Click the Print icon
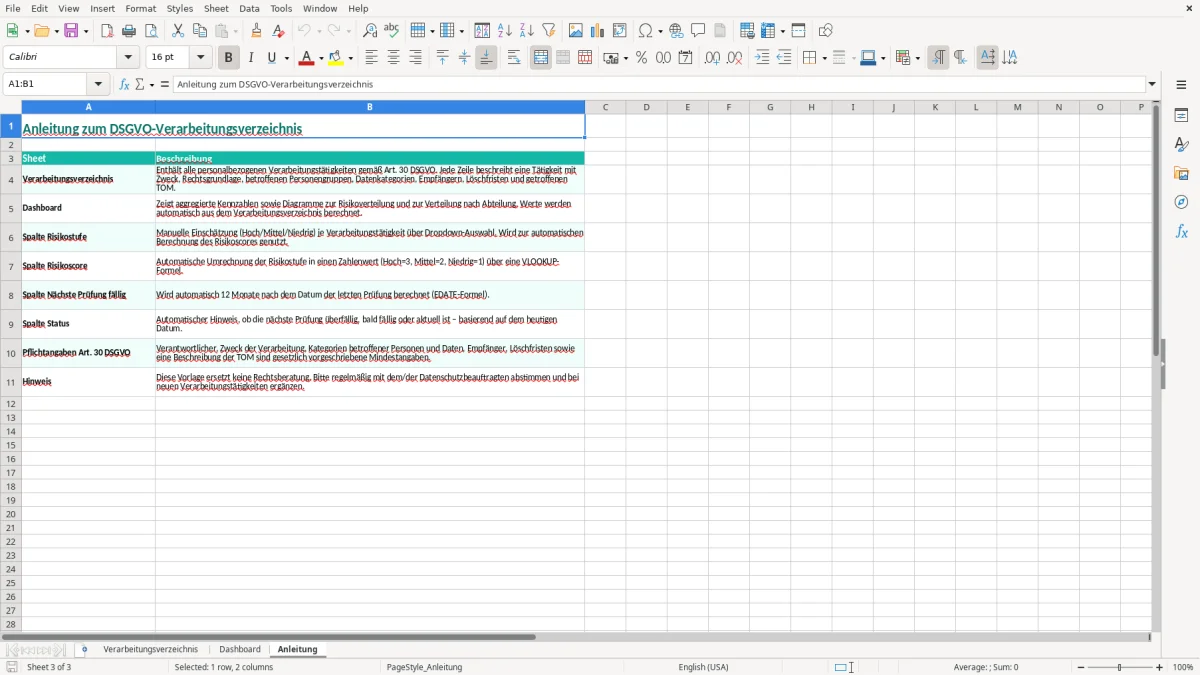Image resolution: width=1200 pixels, height=675 pixels. (129, 31)
